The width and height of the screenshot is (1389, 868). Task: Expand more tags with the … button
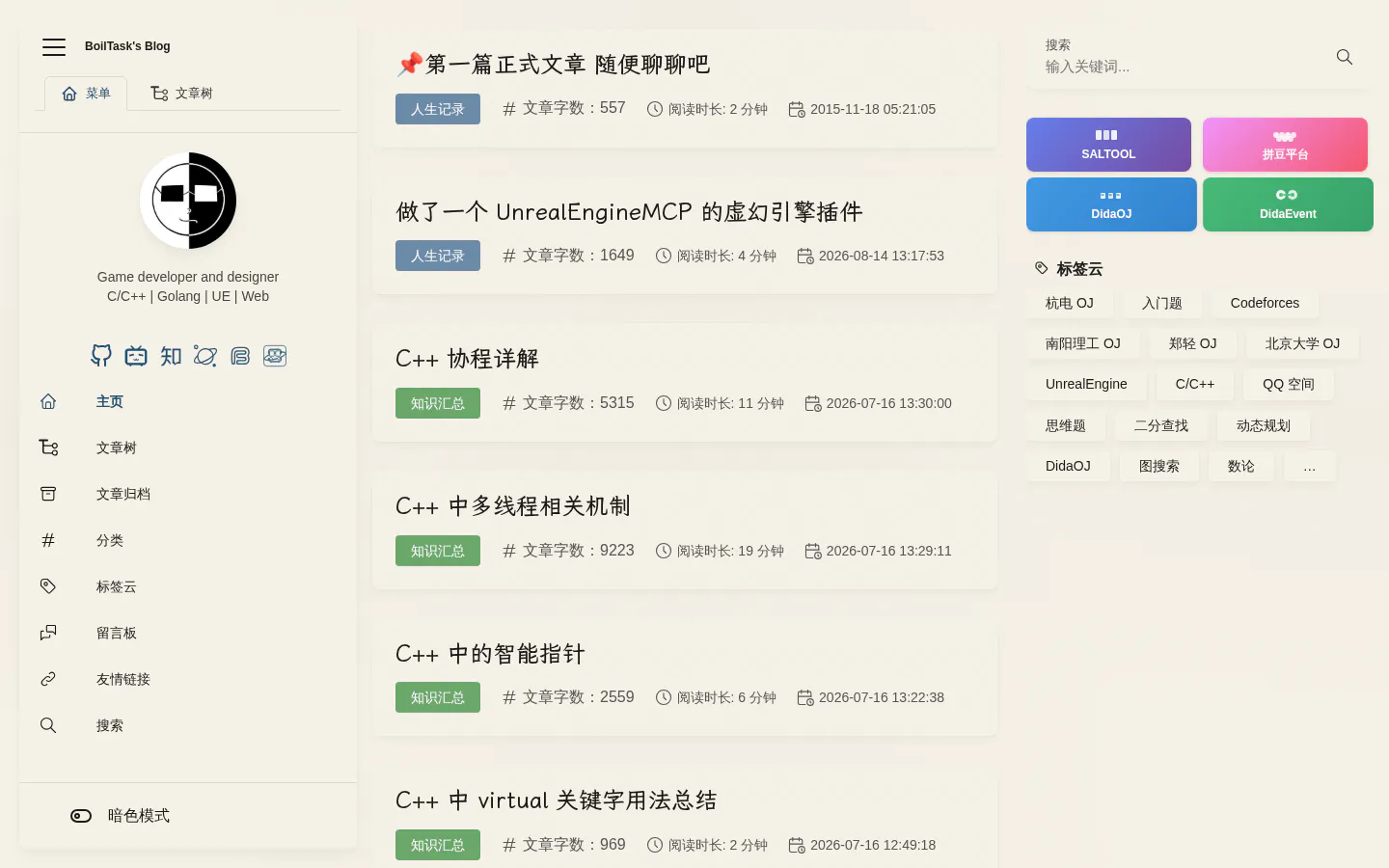(x=1310, y=466)
